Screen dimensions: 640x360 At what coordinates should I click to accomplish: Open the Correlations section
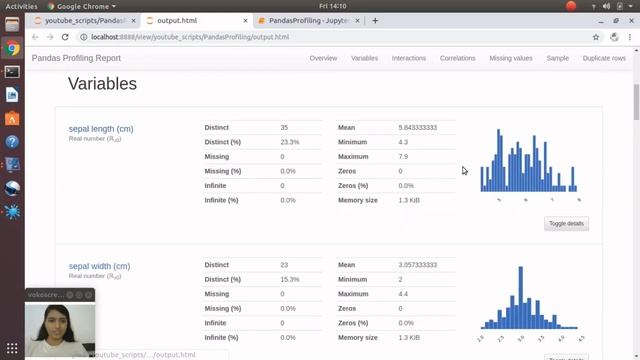tap(458, 58)
